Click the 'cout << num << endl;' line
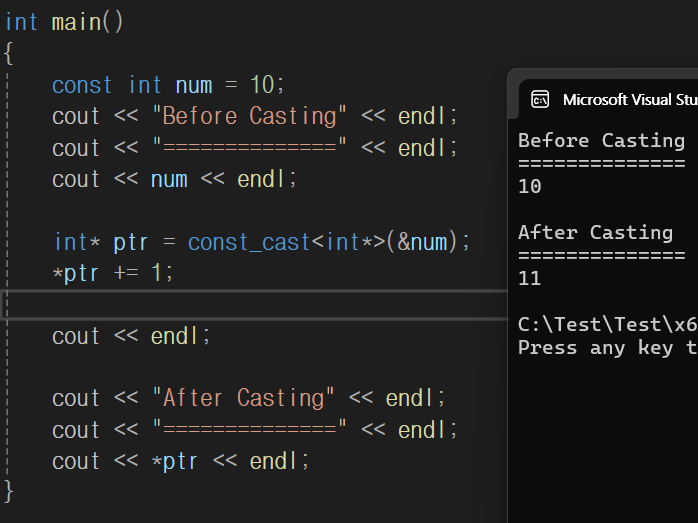 coord(174,180)
